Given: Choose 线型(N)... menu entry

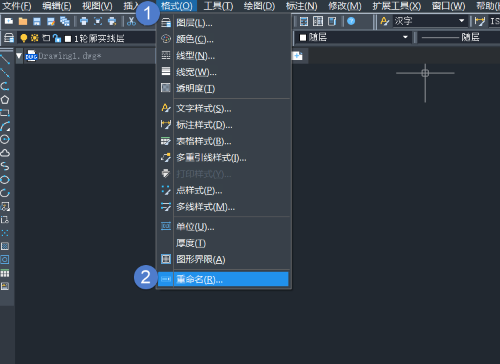Looking at the screenshot, I should click(x=223, y=56).
